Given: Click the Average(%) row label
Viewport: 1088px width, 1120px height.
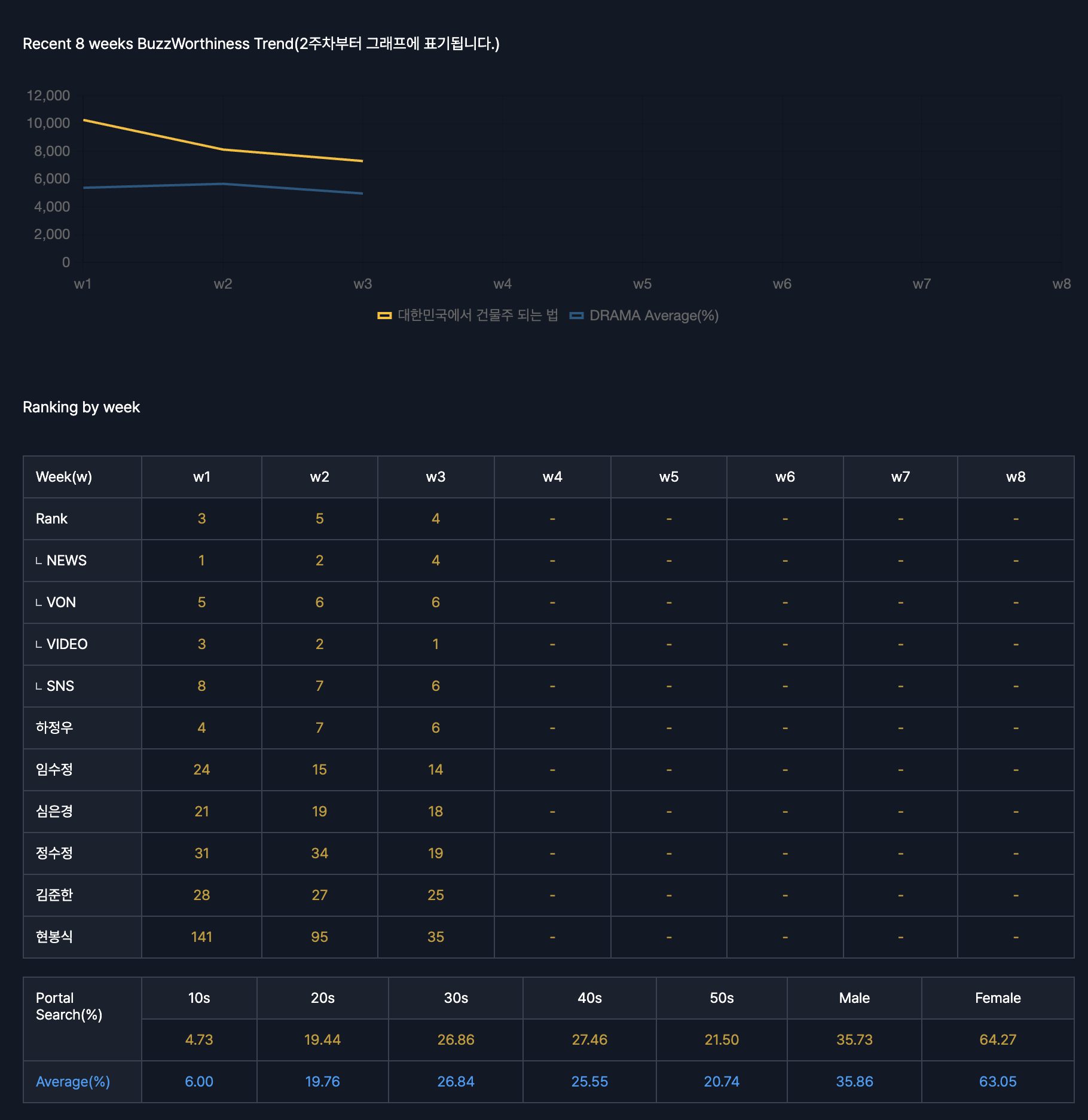Looking at the screenshot, I should [73, 1082].
